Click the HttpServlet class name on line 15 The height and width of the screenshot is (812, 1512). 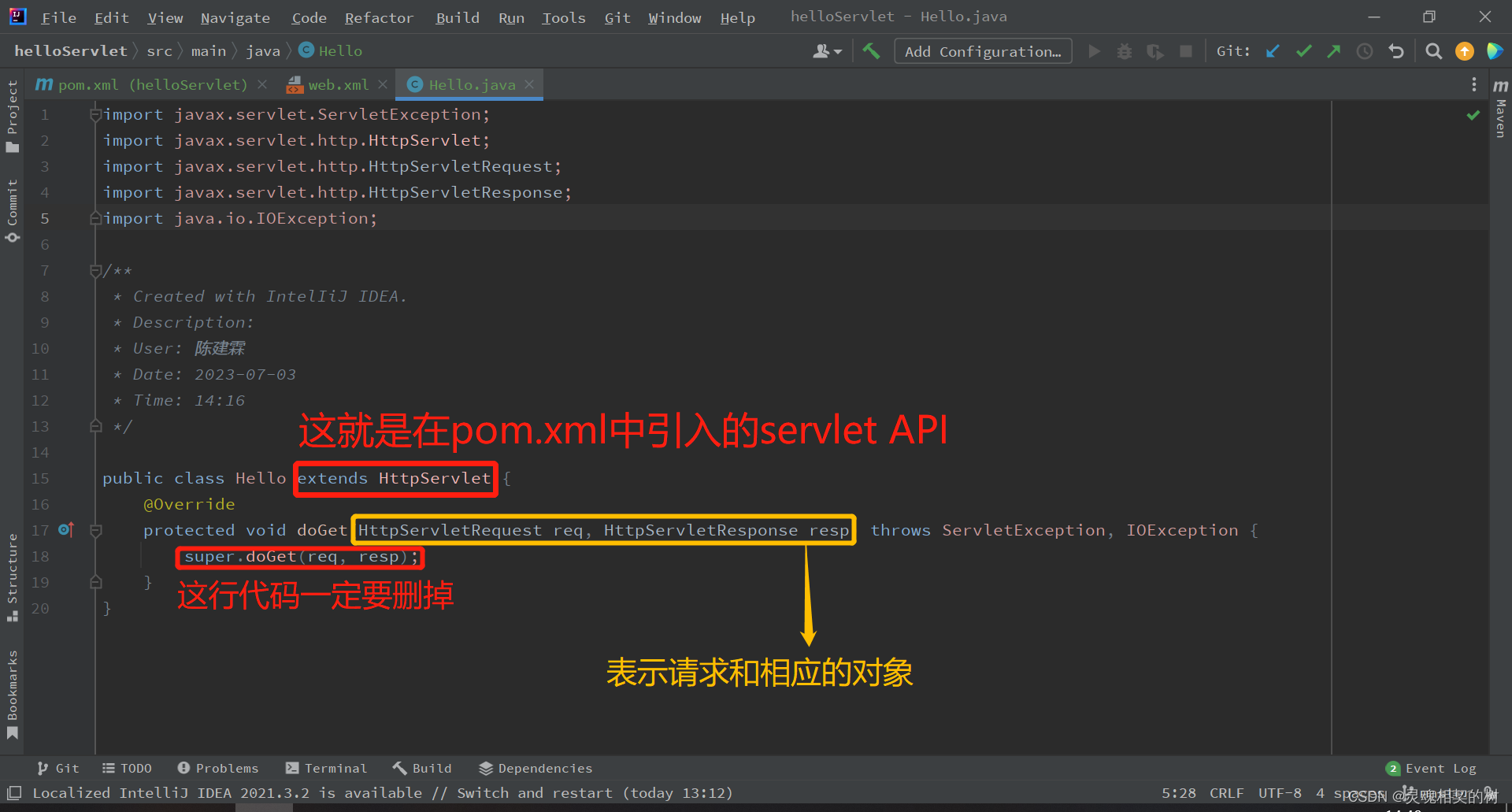point(435,479)
